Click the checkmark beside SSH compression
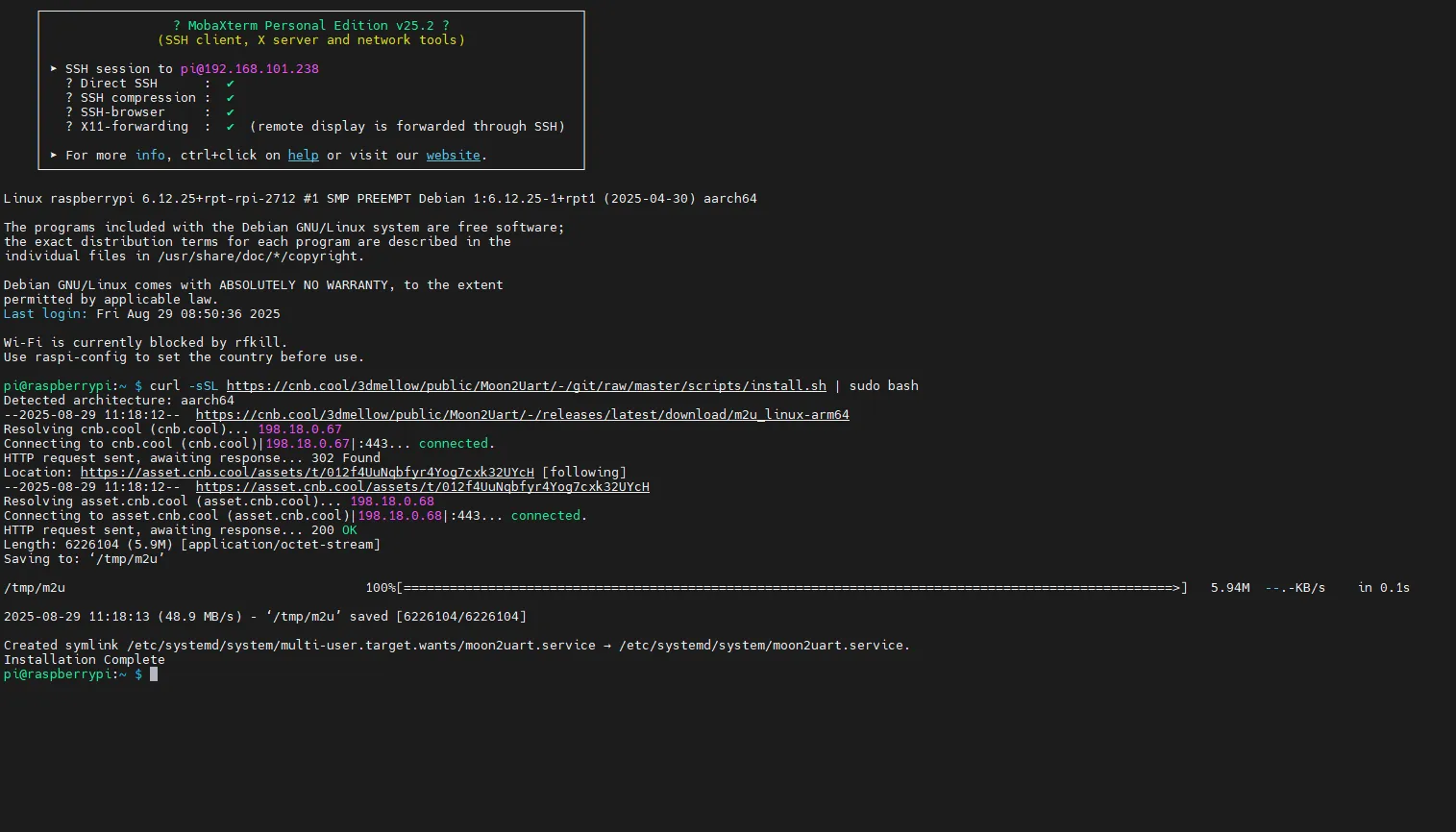Viewport: 1456px width, 832px height. (x=231, y=98)
